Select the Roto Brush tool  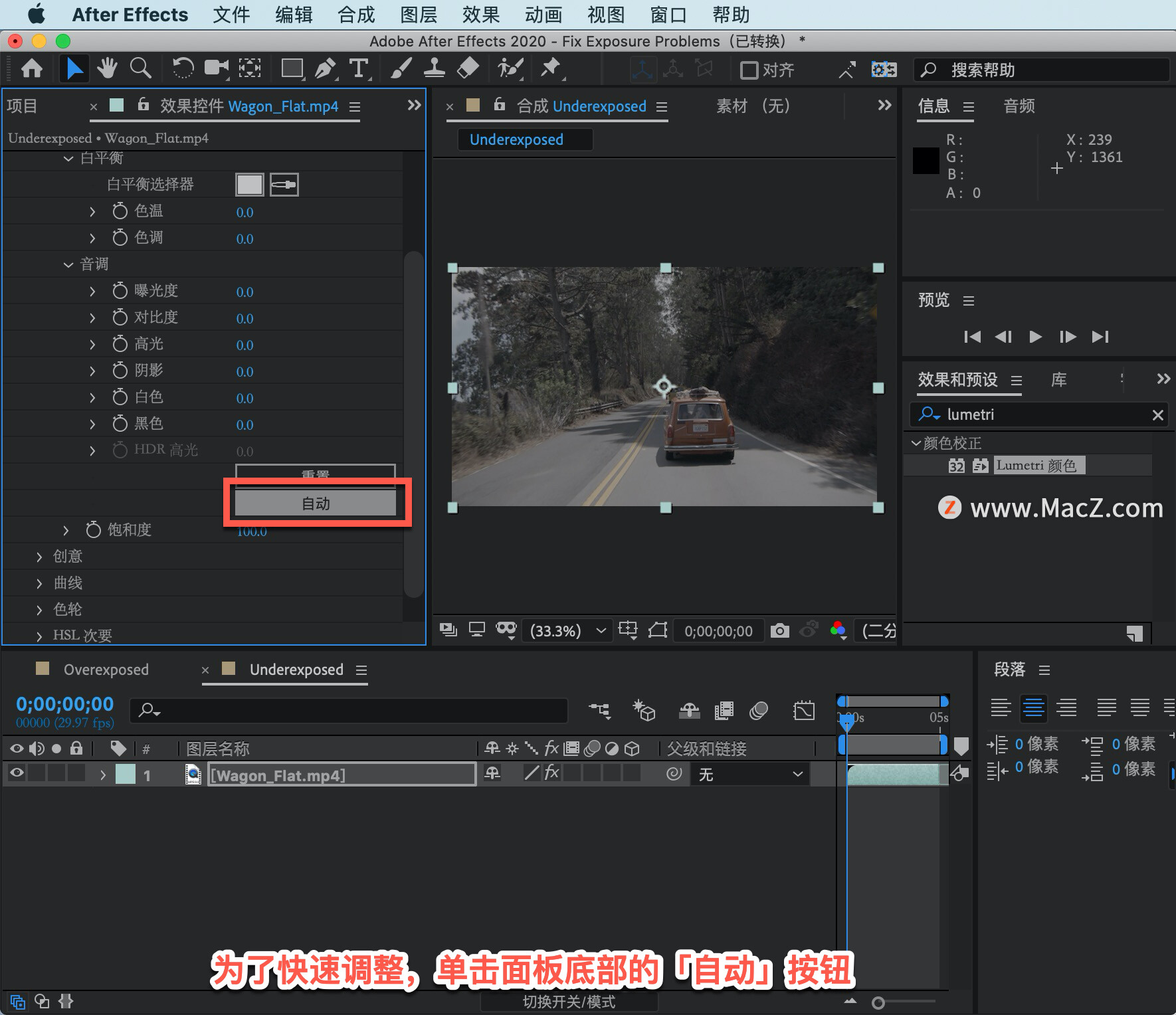tap(510, 69)
